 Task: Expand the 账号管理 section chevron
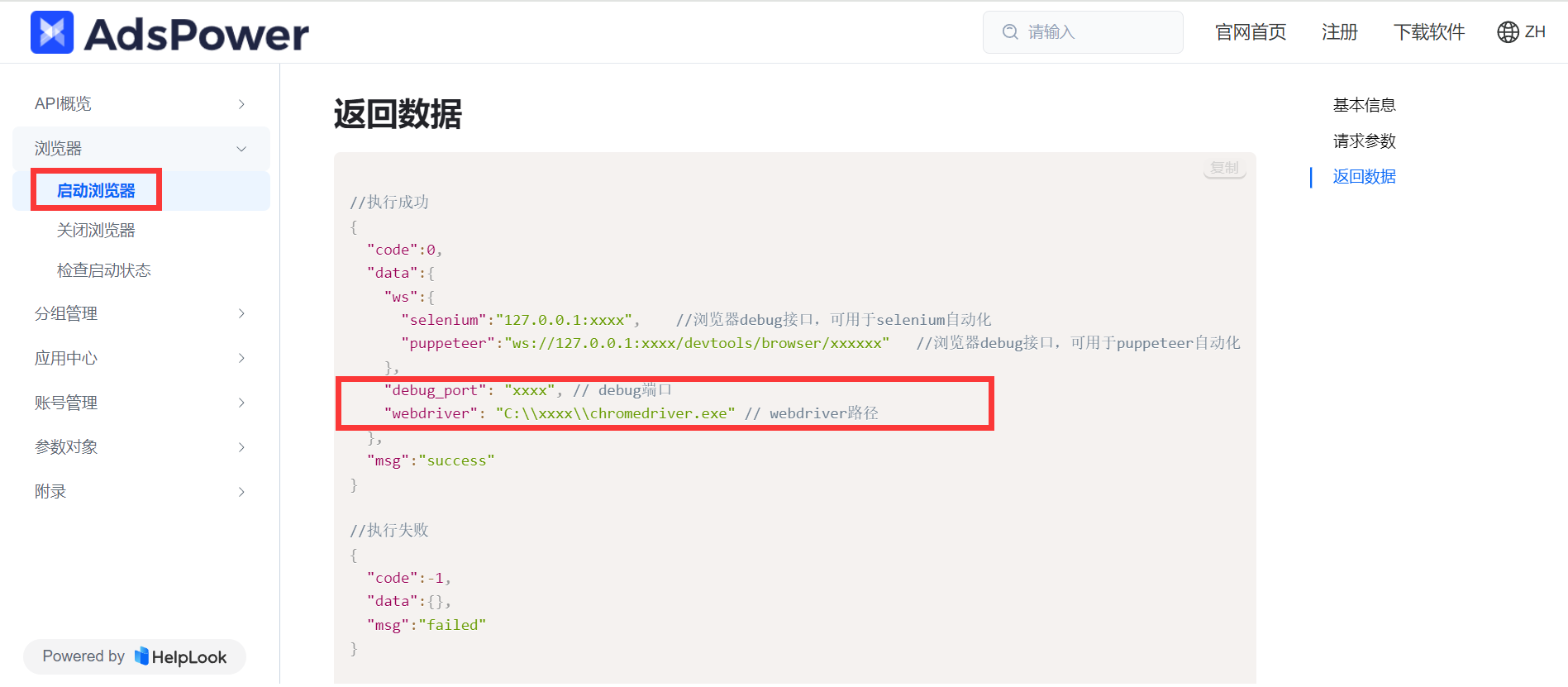[x=241, y=403]
